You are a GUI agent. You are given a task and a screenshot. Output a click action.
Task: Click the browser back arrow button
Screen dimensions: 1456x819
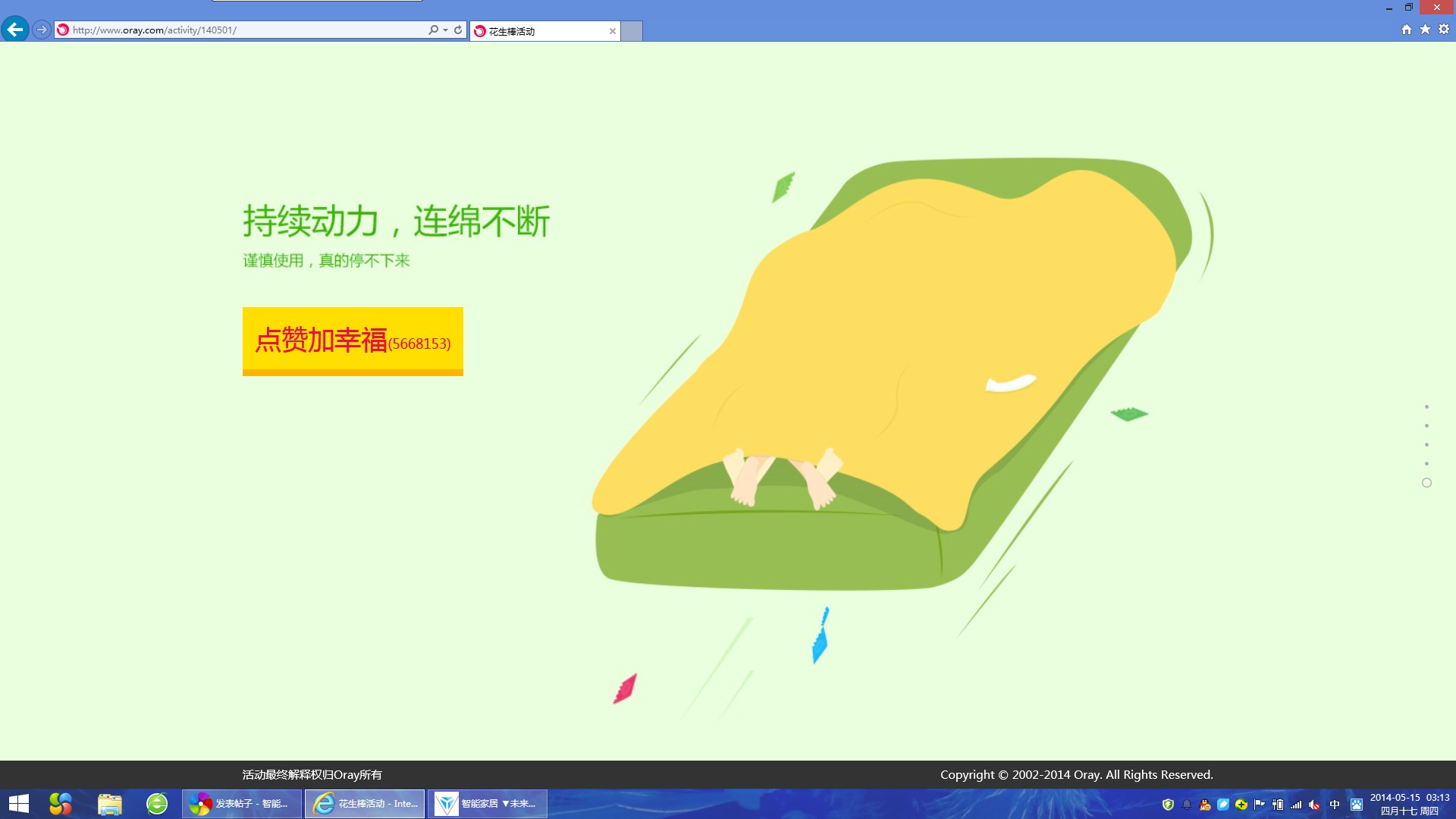15,30
